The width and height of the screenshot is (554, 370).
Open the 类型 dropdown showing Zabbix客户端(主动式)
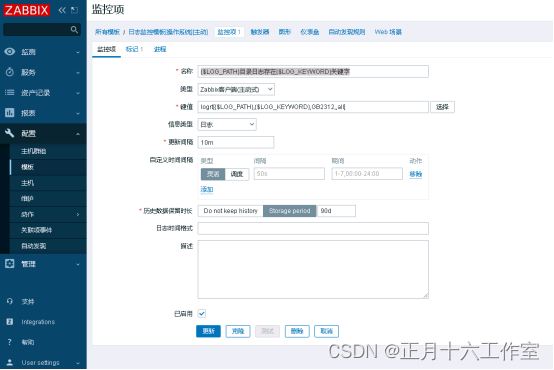[236, 89]
